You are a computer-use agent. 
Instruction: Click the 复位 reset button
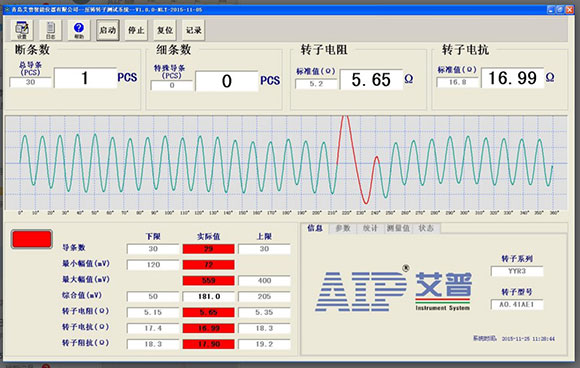click(165, 30)
